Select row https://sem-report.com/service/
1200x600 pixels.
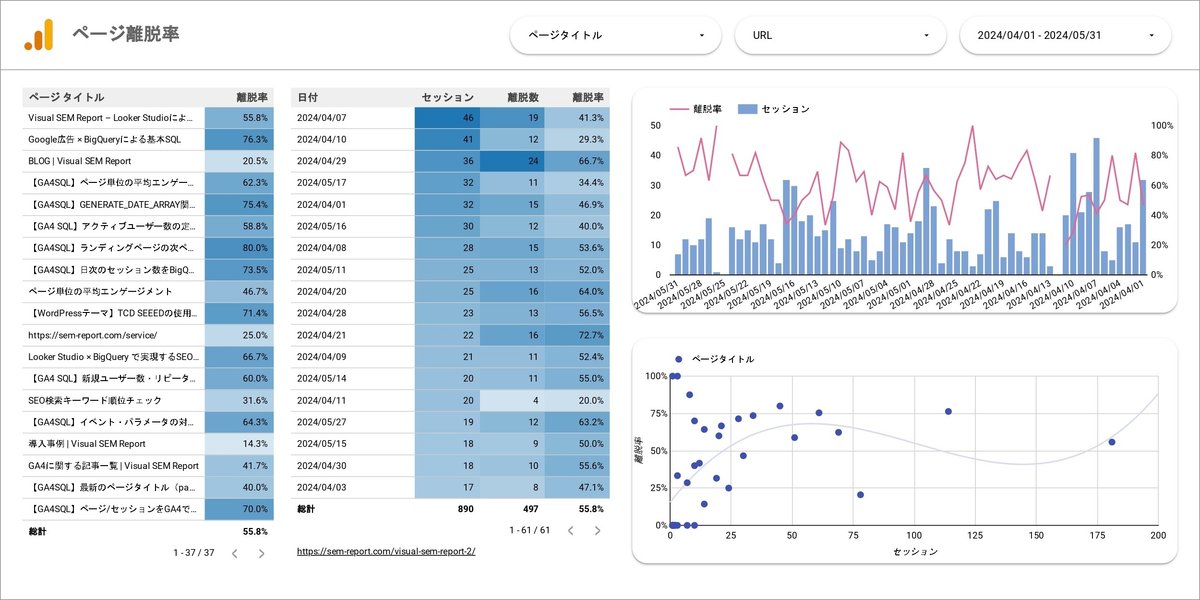tap(148, 335)
